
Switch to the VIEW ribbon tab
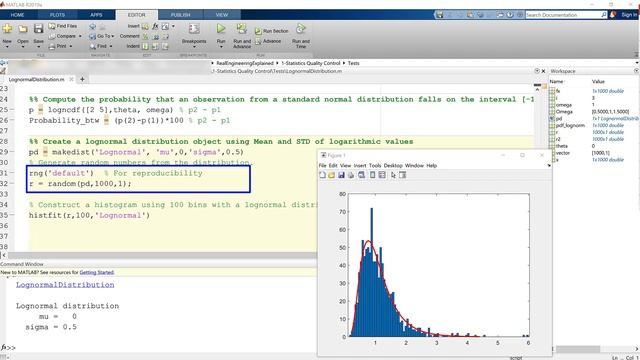click(222, 15)
